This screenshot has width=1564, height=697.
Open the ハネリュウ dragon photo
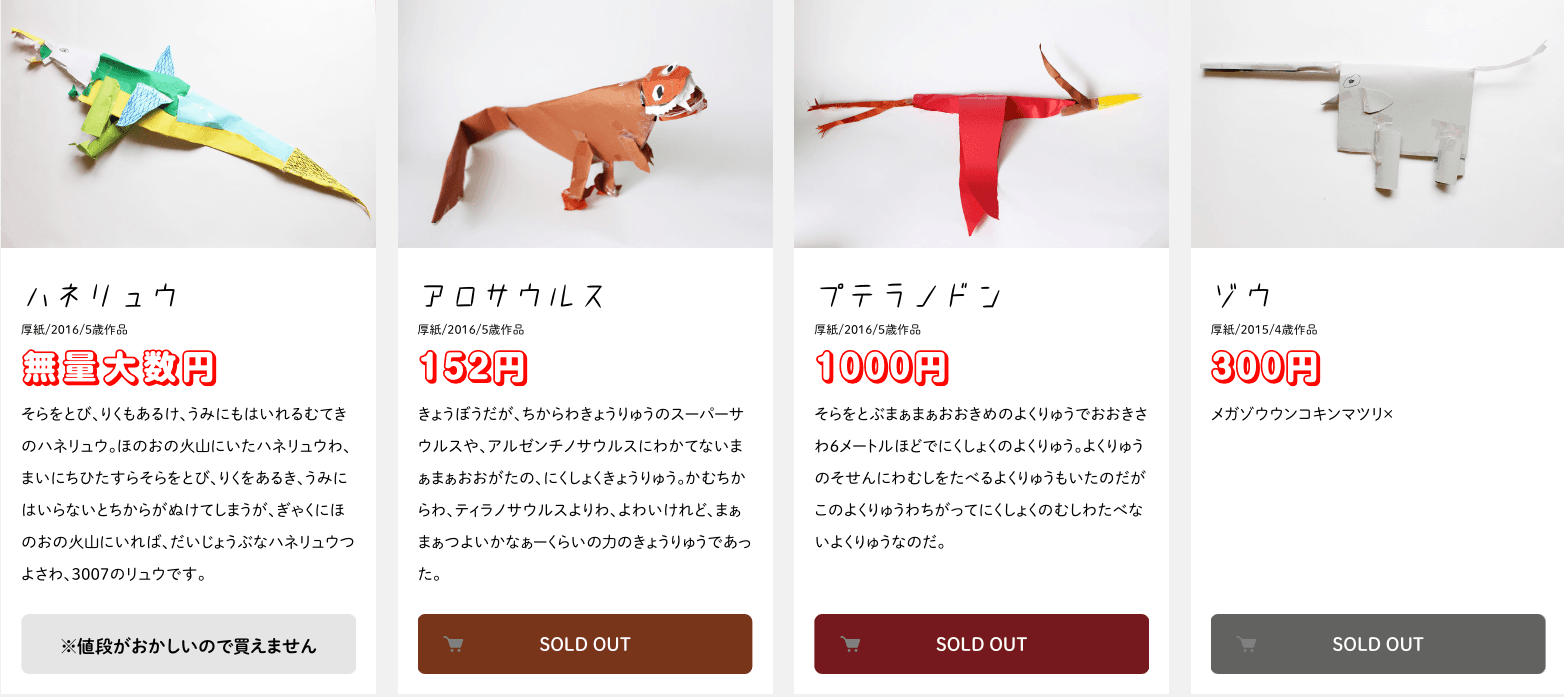click(x=188, y=124)
